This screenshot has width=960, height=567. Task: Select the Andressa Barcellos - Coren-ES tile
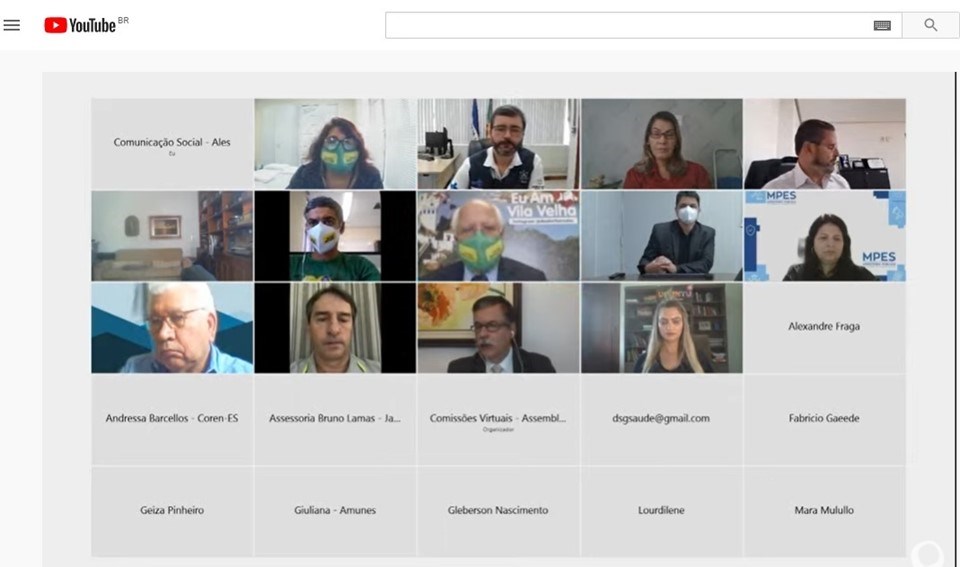coord(172,419)
